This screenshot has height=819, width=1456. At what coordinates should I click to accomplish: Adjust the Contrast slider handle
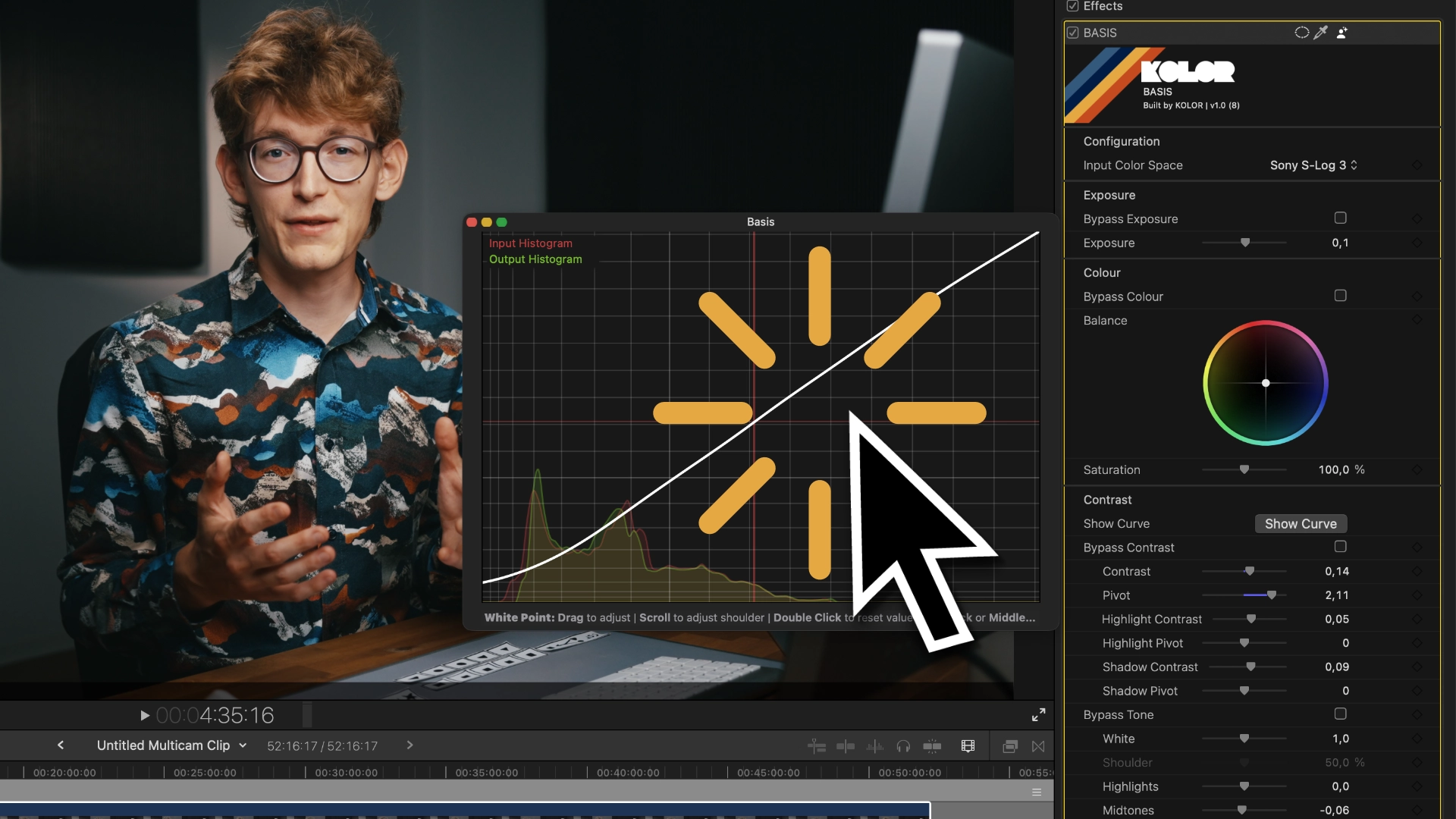pyautogui.click(x=1250, y=571)
